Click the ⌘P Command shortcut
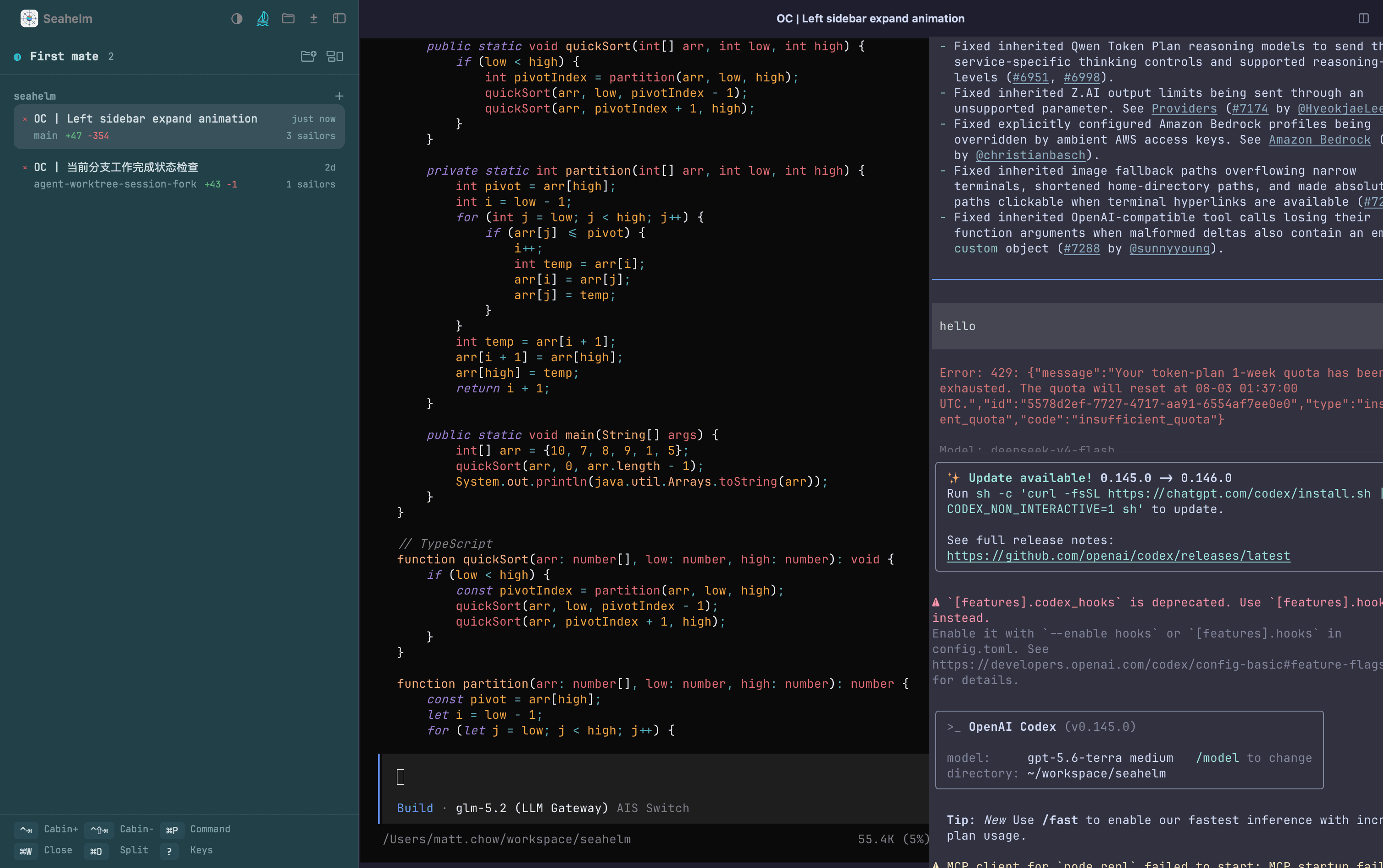The image size is (1383, 868). point(195,829)
